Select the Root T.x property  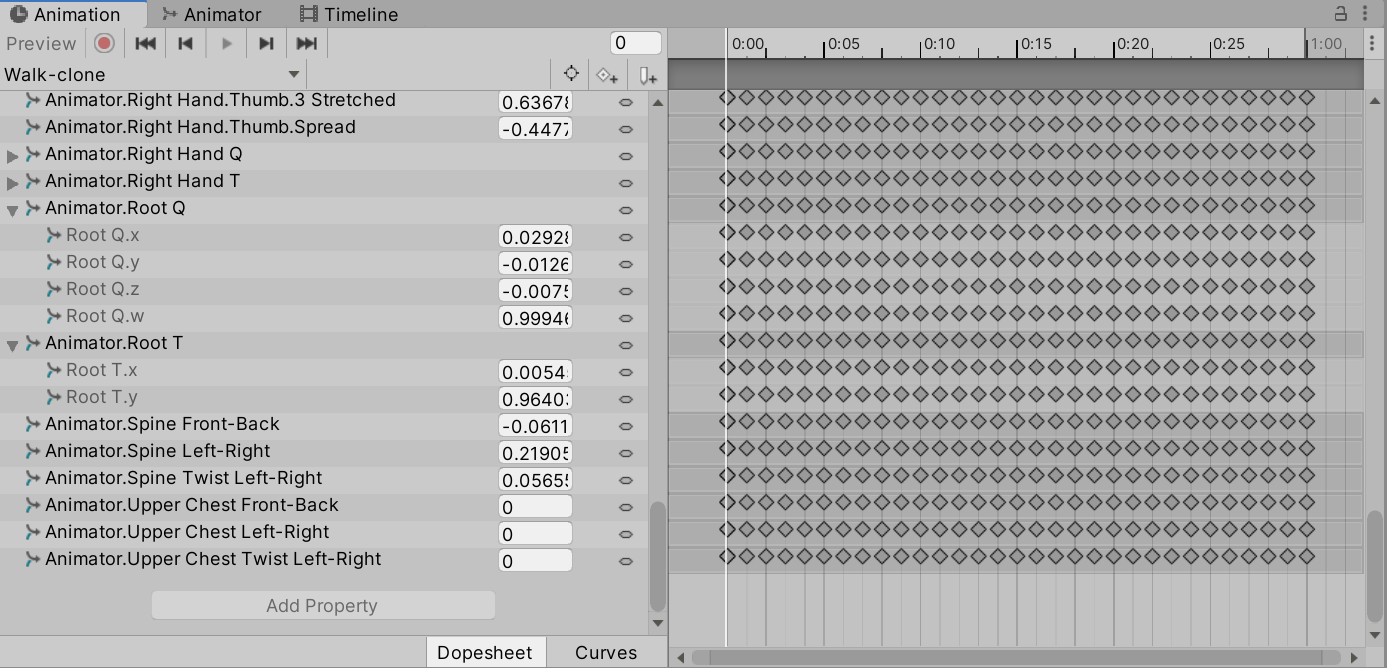pyautogui.click(x=102, y=370)
